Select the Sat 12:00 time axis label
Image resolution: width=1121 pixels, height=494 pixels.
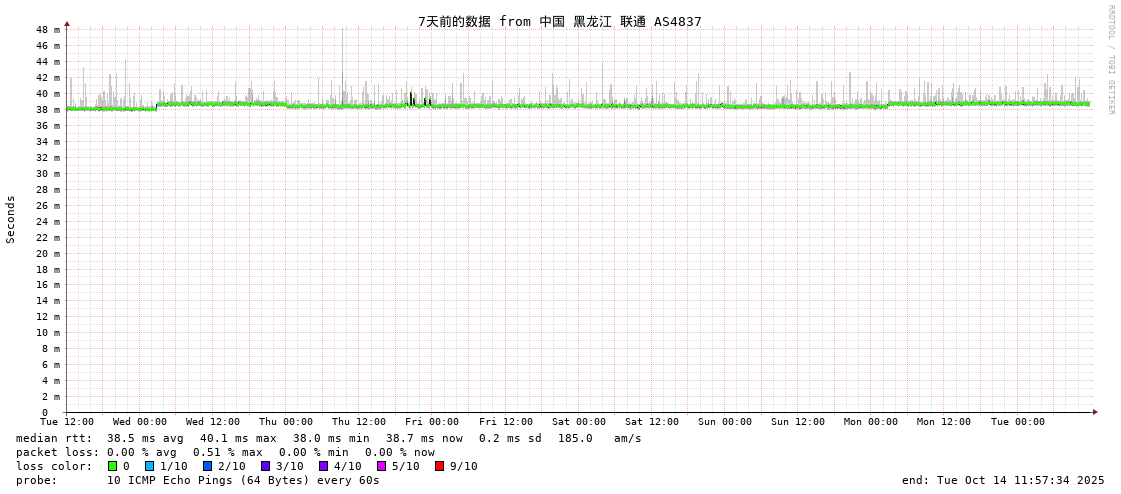(652, 422)
